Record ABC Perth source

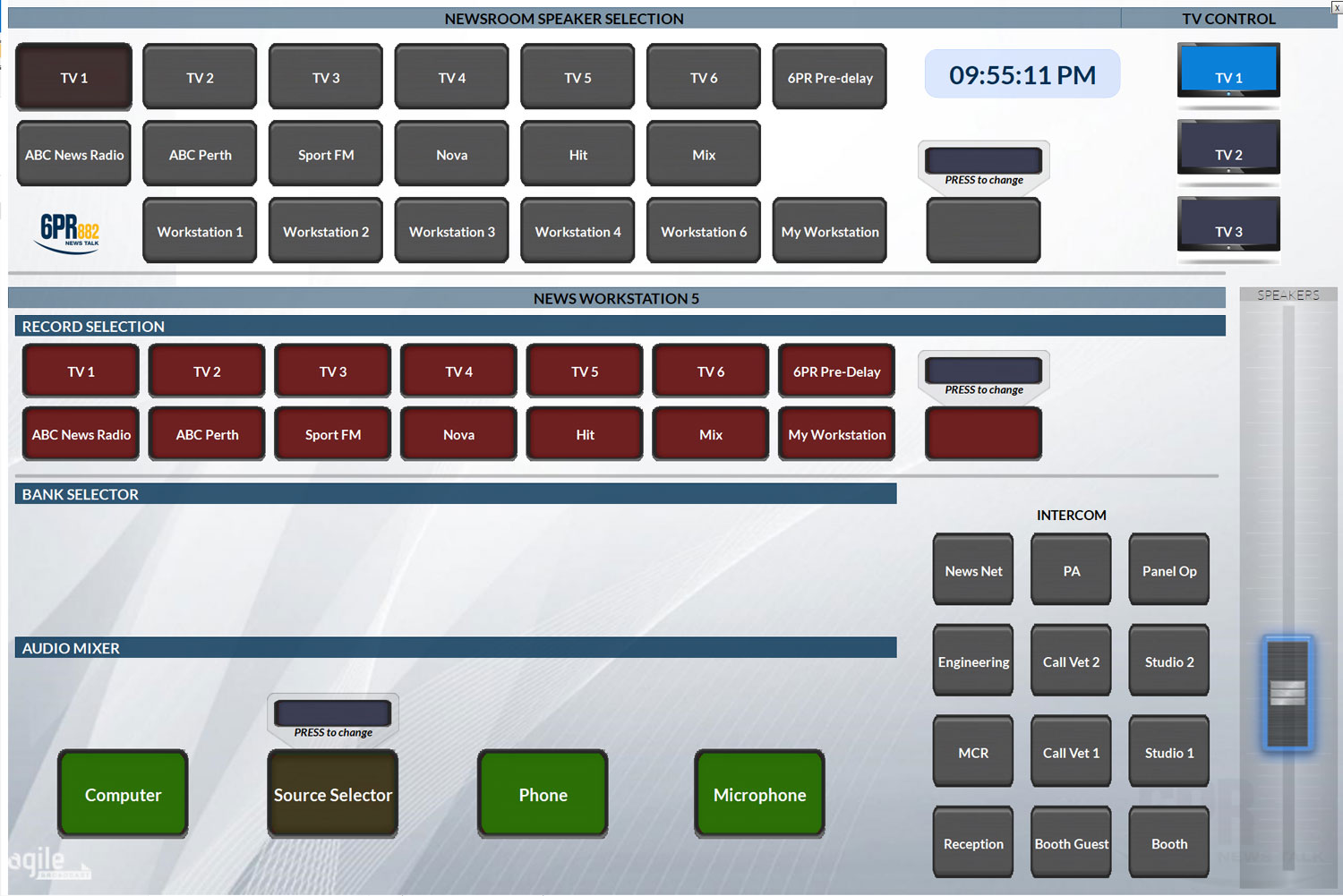click(207, 434)
